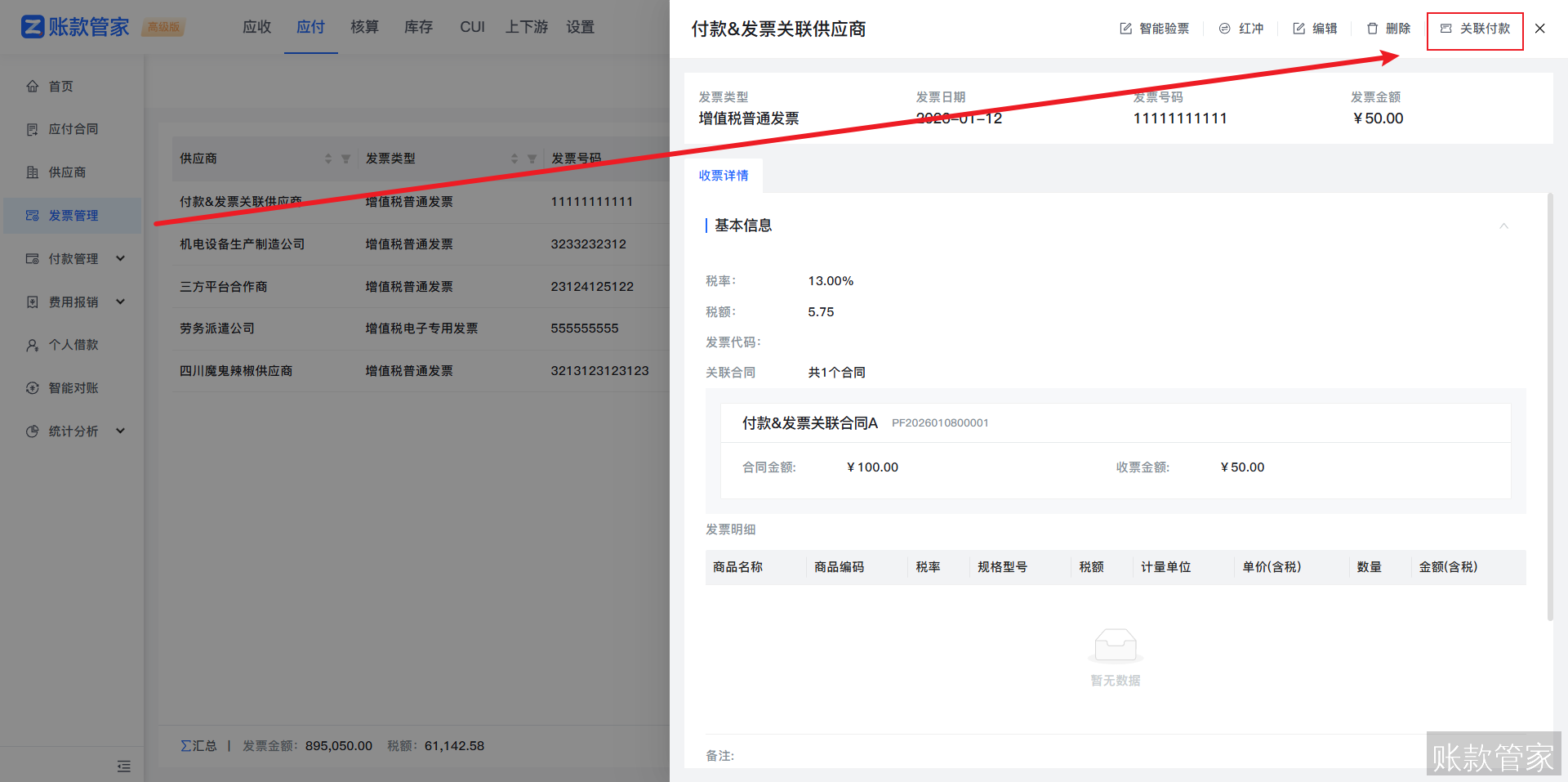Image resolution: width=1568 pixels, height=782 pixels.
Task: Click the 个人借款 sidebar icon
Action: [x=33, y=345]
